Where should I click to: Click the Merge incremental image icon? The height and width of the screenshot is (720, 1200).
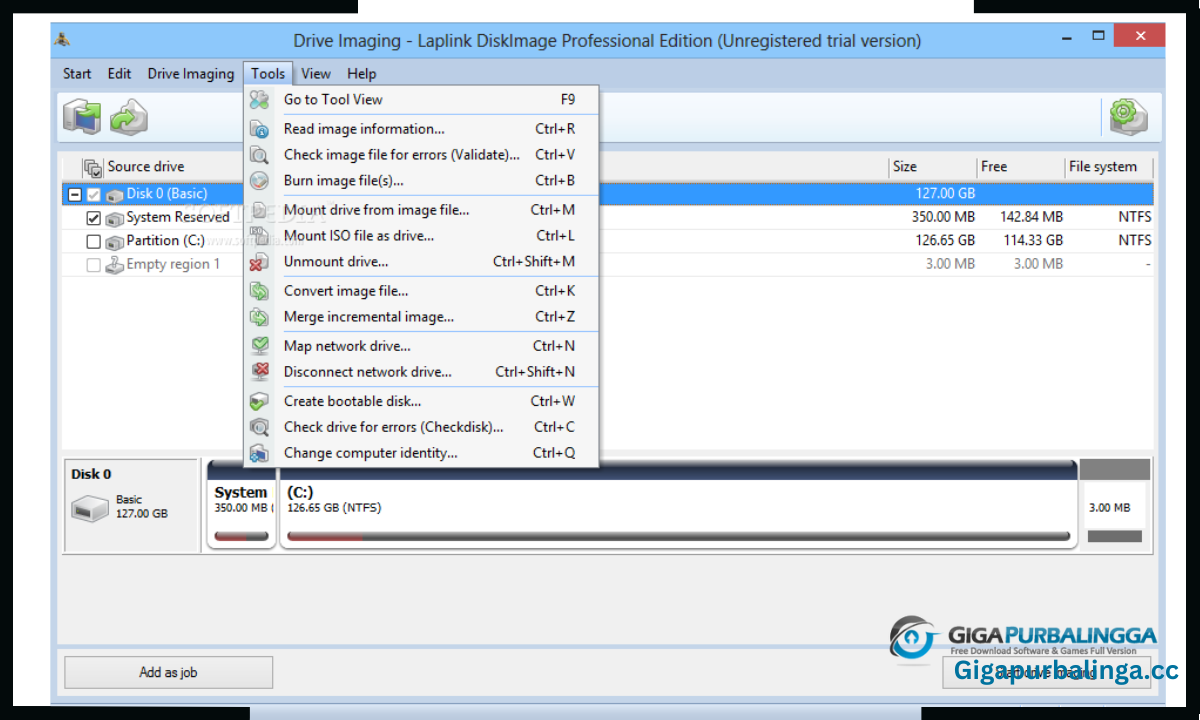click(x=259, y=317)
